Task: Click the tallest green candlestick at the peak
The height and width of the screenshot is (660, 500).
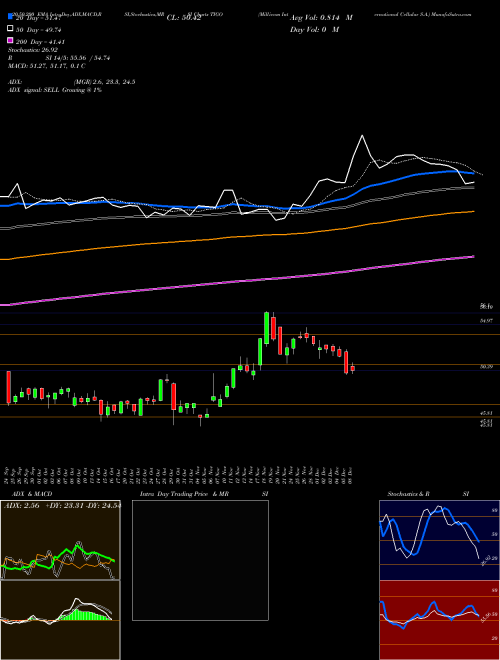Action: (266, 328)
